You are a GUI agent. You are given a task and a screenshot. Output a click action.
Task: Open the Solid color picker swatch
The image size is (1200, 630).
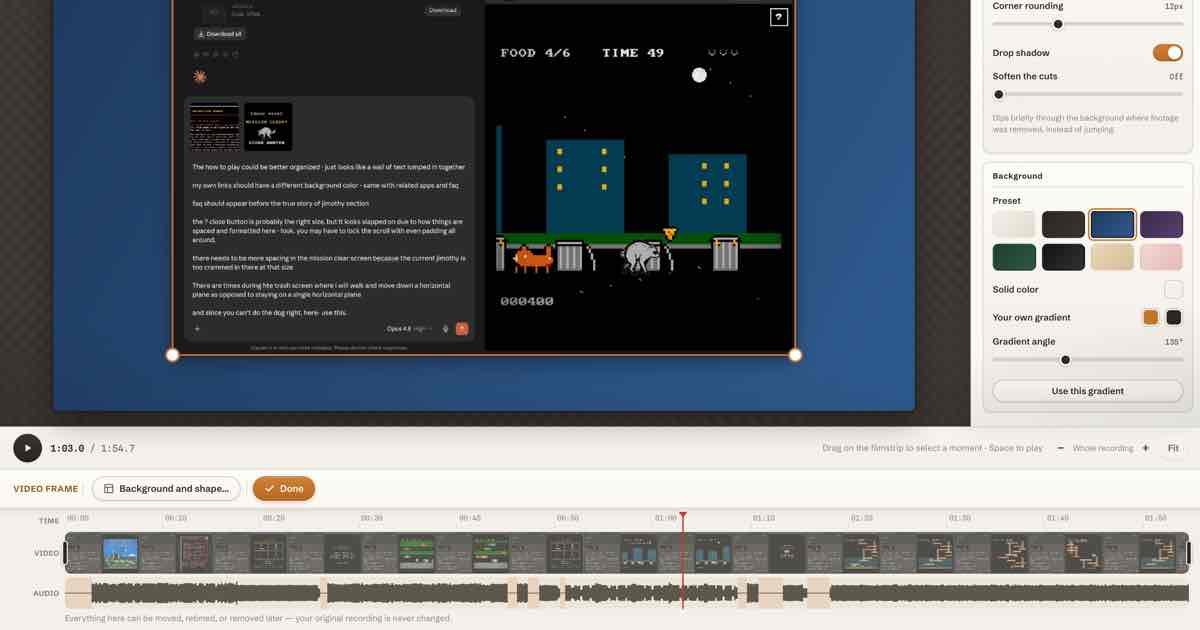click(x=1173, y=290)
